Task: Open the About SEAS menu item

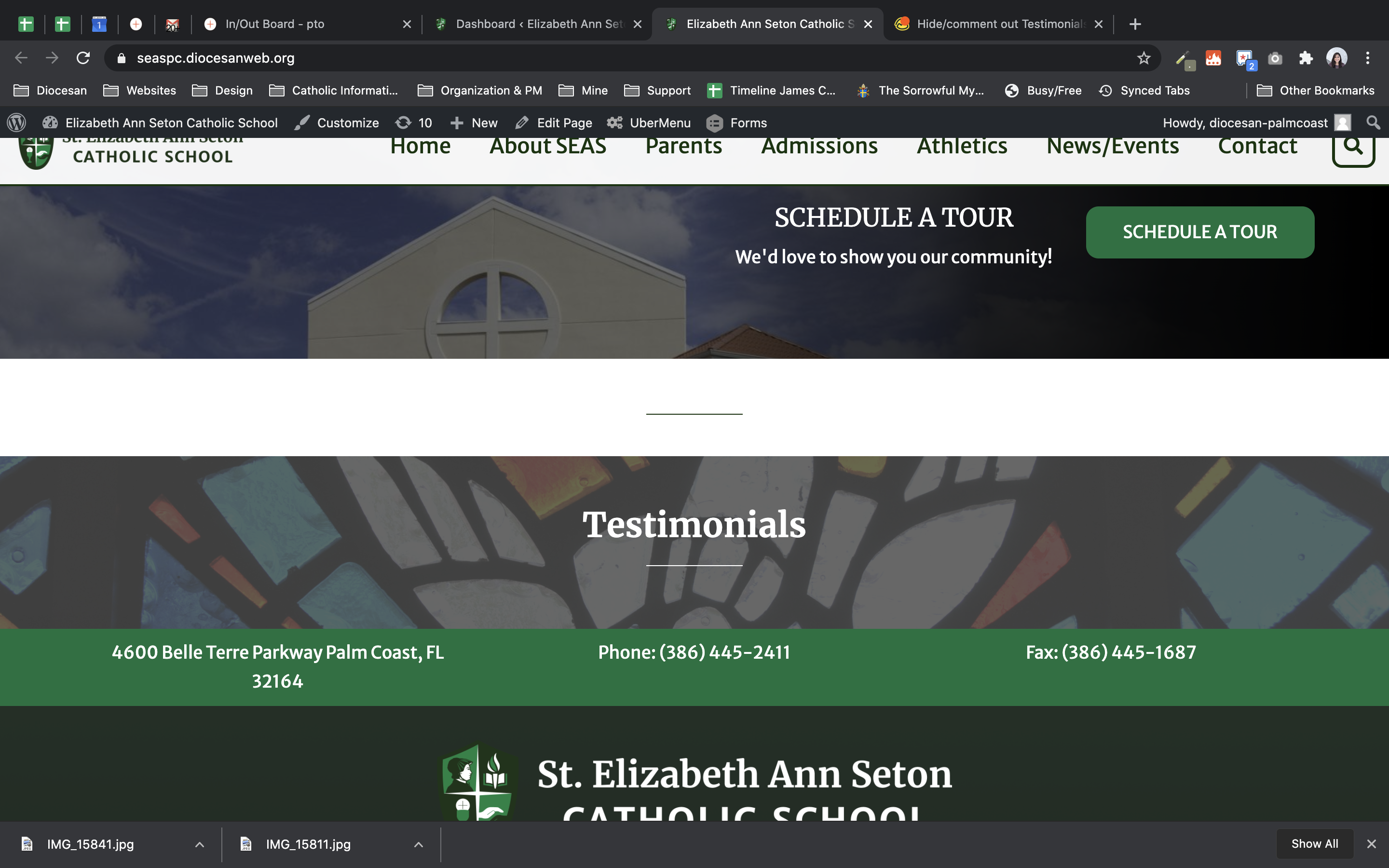Action: point(547,147)
